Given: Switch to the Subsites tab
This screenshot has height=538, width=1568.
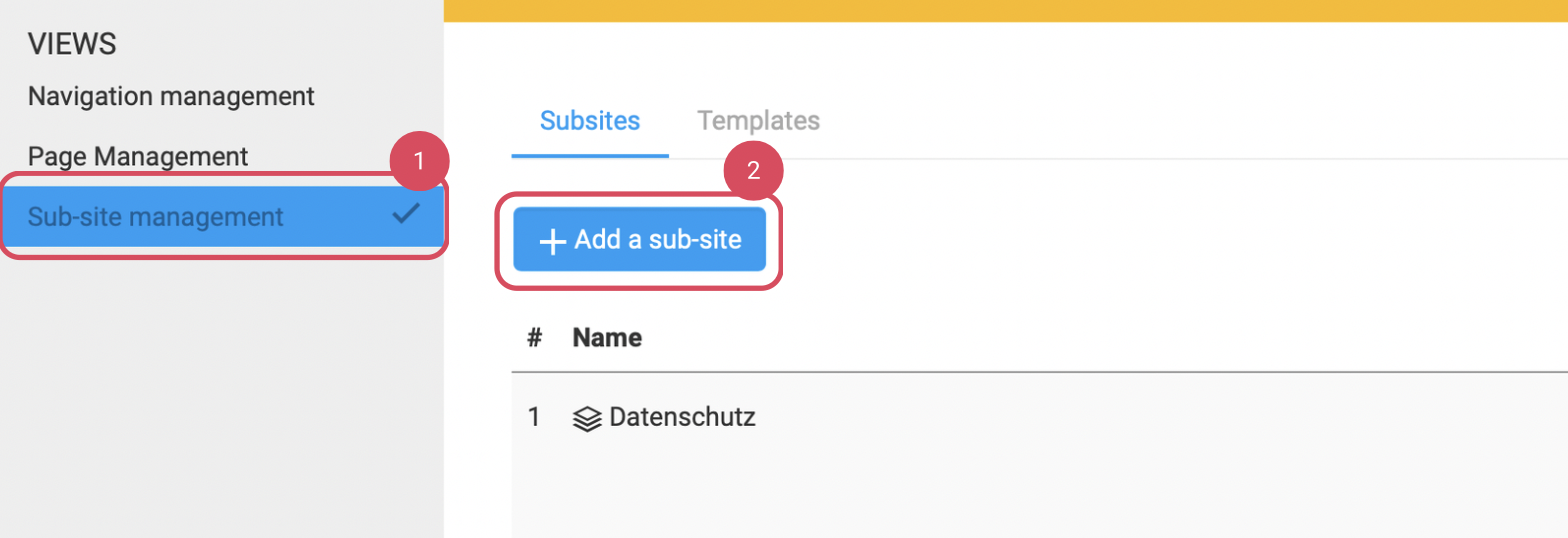Looking at the screenshot, I should point(589,121).
